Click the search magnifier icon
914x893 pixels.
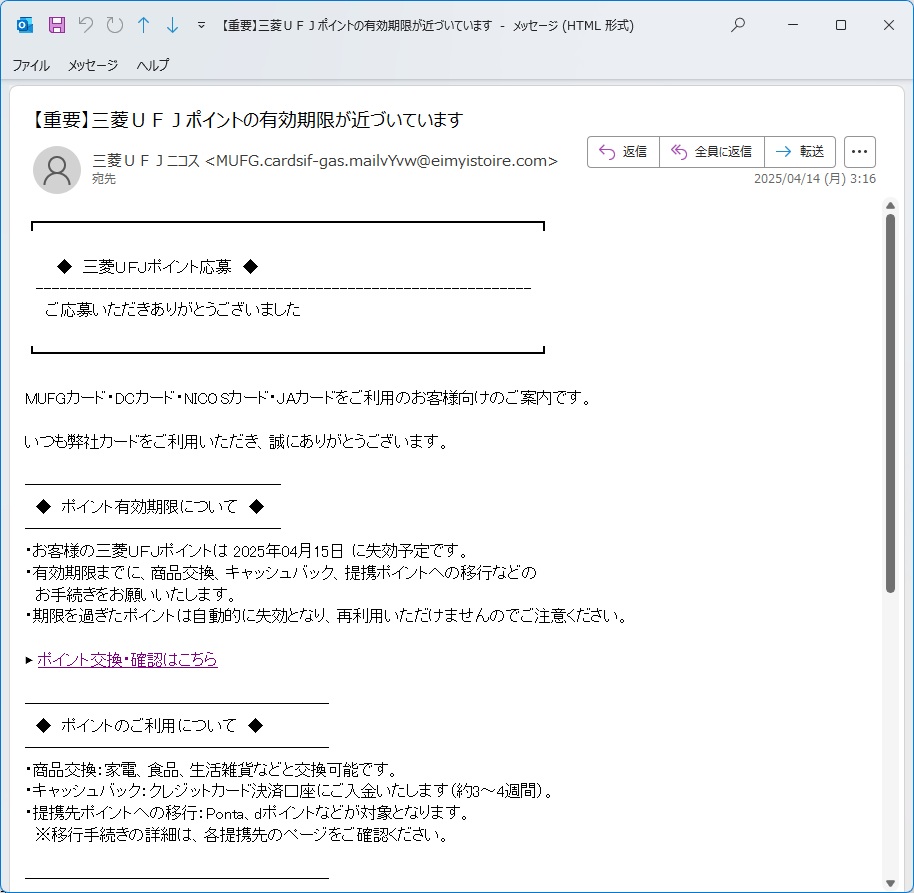[738, 25]
